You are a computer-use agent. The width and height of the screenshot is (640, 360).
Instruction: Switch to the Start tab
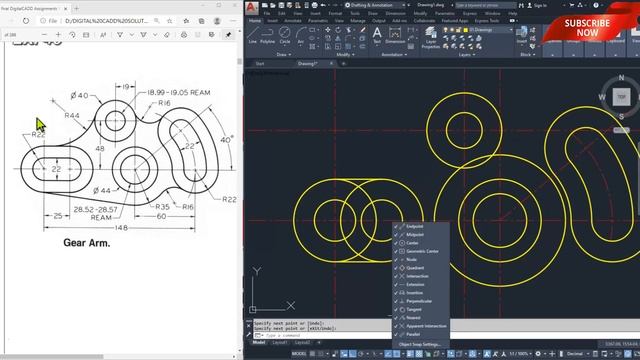tap(260, 64)
